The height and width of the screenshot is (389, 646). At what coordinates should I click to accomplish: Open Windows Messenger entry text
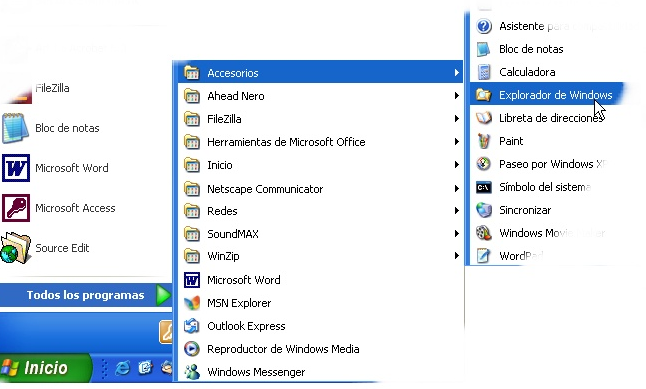coord(256,373)
